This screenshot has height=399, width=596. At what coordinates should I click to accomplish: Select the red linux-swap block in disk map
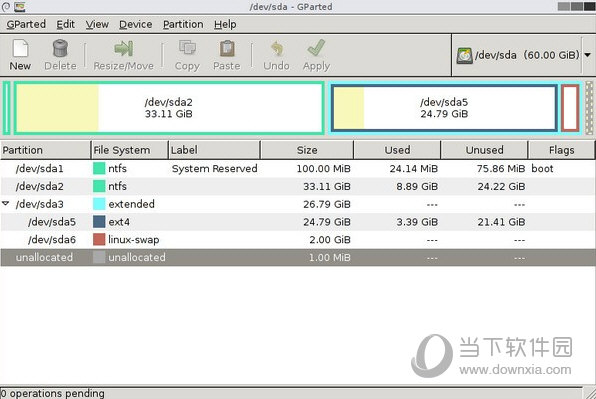571,108
